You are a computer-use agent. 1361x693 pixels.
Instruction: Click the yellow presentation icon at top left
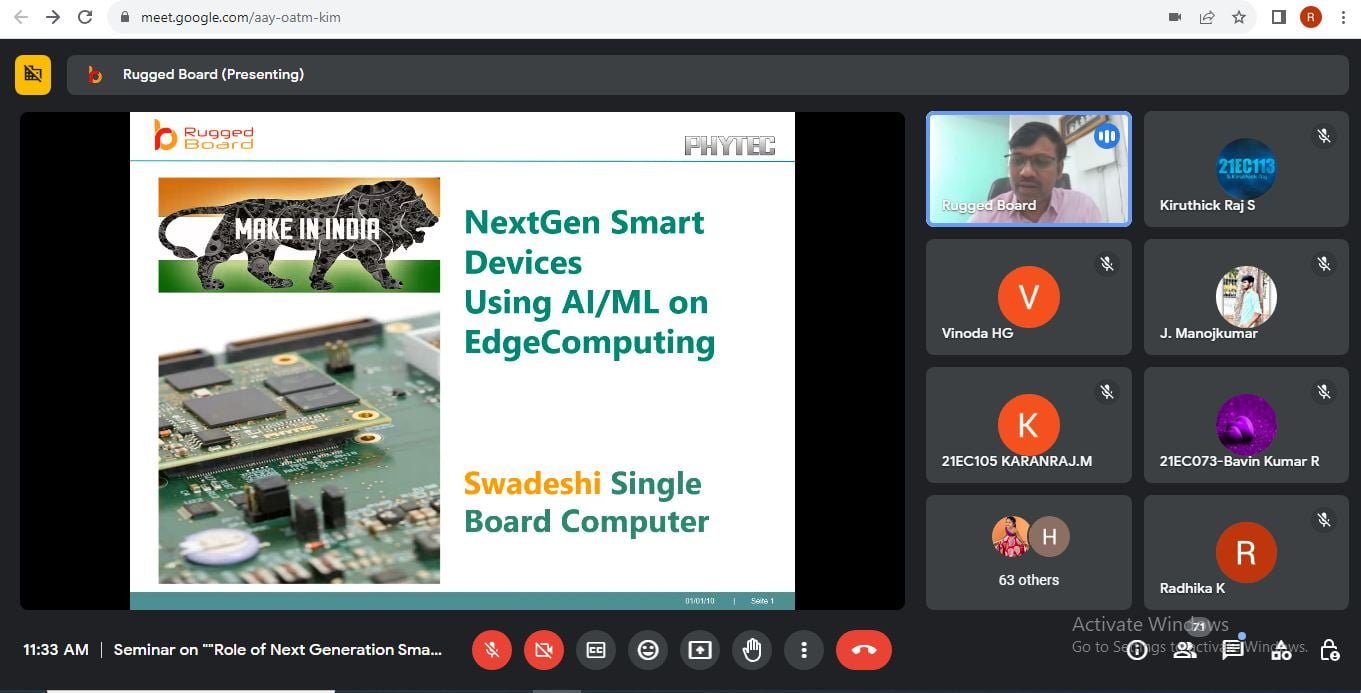pos(33,74)
